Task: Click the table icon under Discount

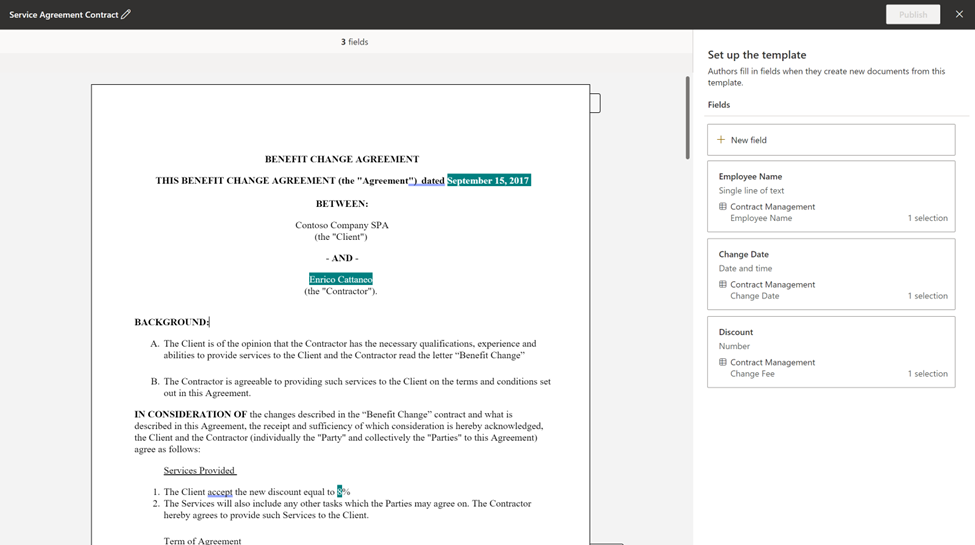Action: point(723,363)
